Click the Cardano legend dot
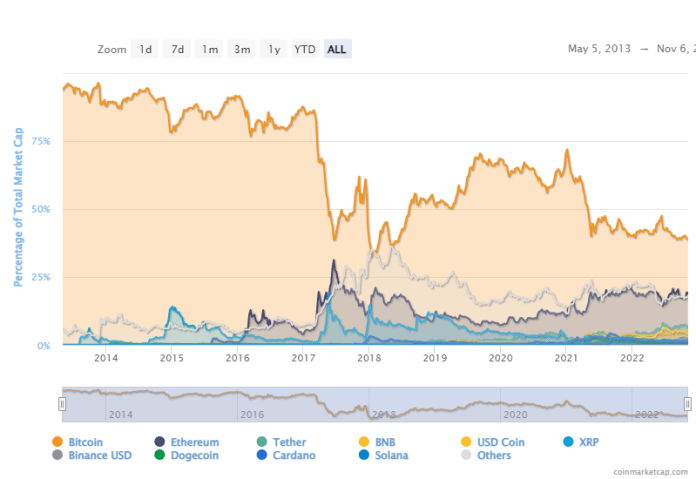The width and height of the screenshot is (696, 479). pyautogui.click(x=261, y=455)
